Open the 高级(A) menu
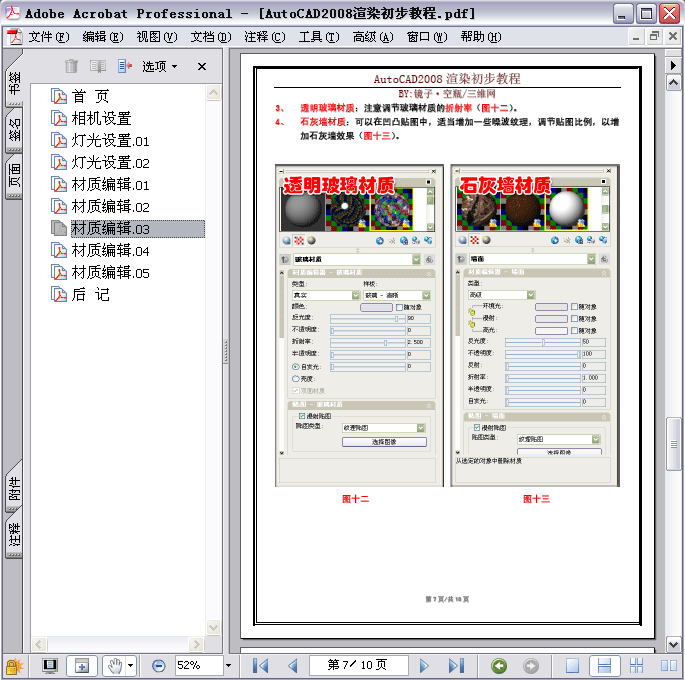 [373, 37]
